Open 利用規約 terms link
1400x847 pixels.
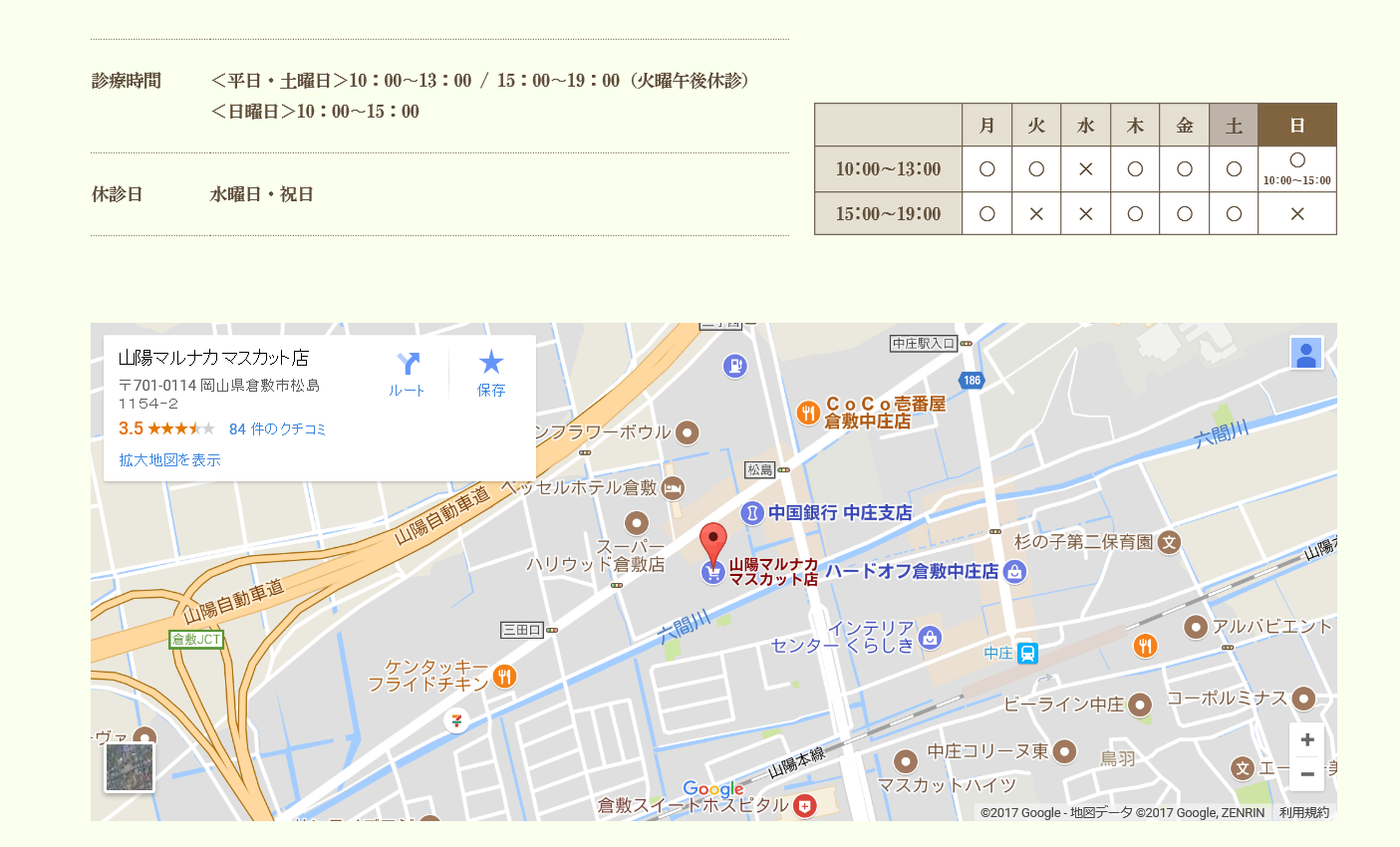click(x=1304, y=813)
